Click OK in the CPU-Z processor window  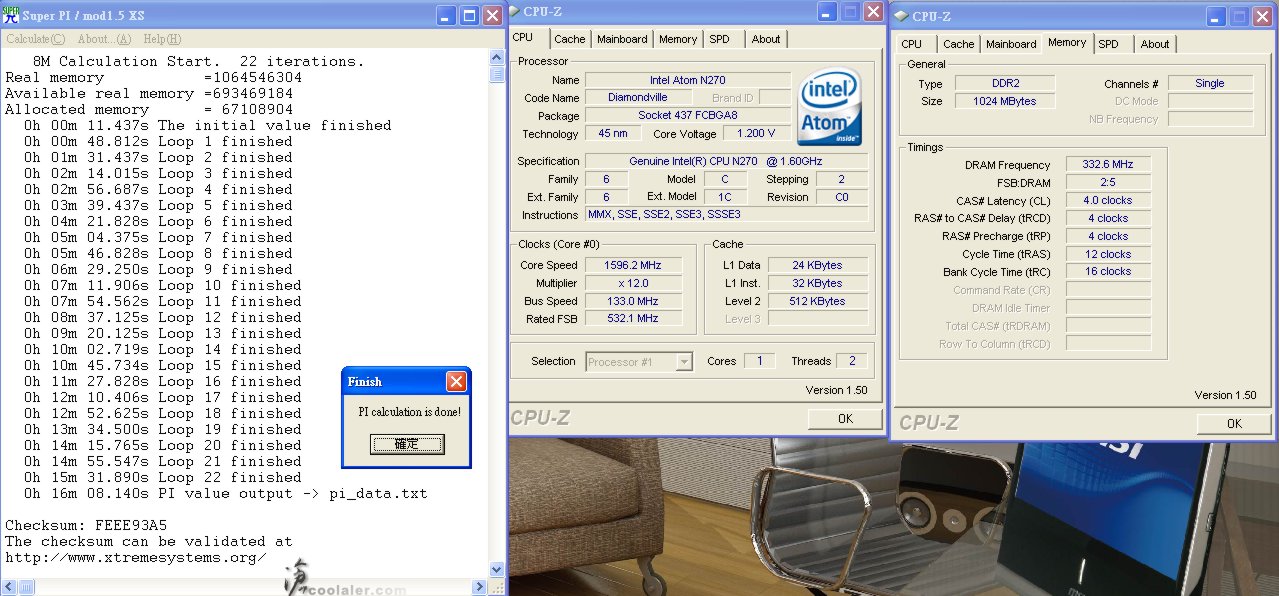coord(845,418)
